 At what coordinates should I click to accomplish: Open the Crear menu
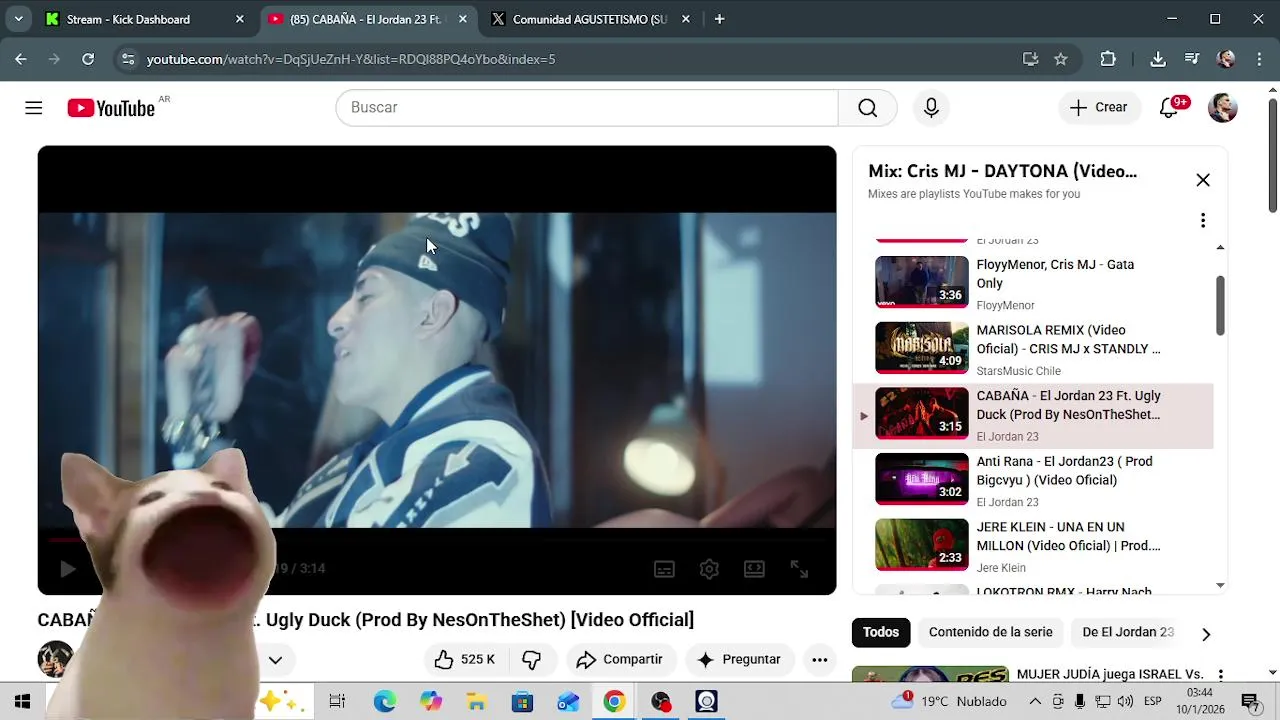tap(1099, 108)
